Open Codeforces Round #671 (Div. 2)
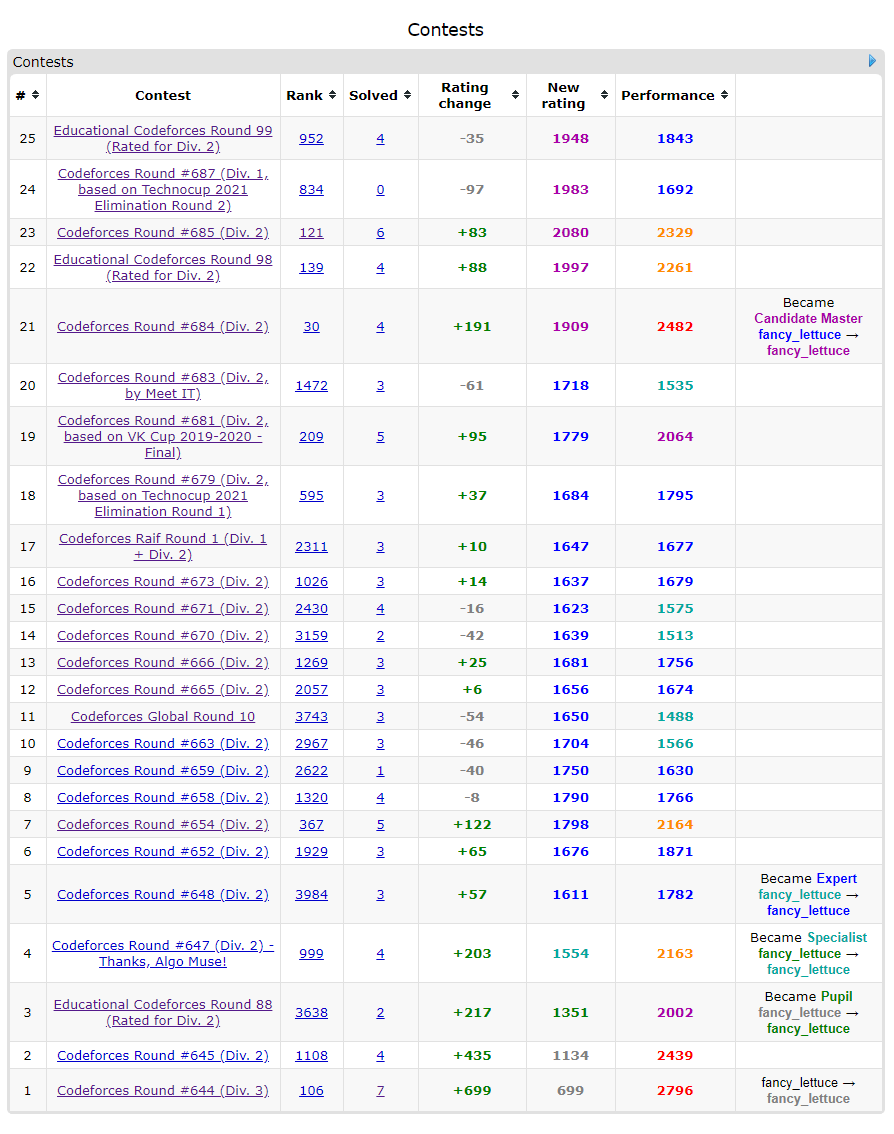The width and height of the screenshot is (894, 1134). pyautogui.click(x=163, y=608)
